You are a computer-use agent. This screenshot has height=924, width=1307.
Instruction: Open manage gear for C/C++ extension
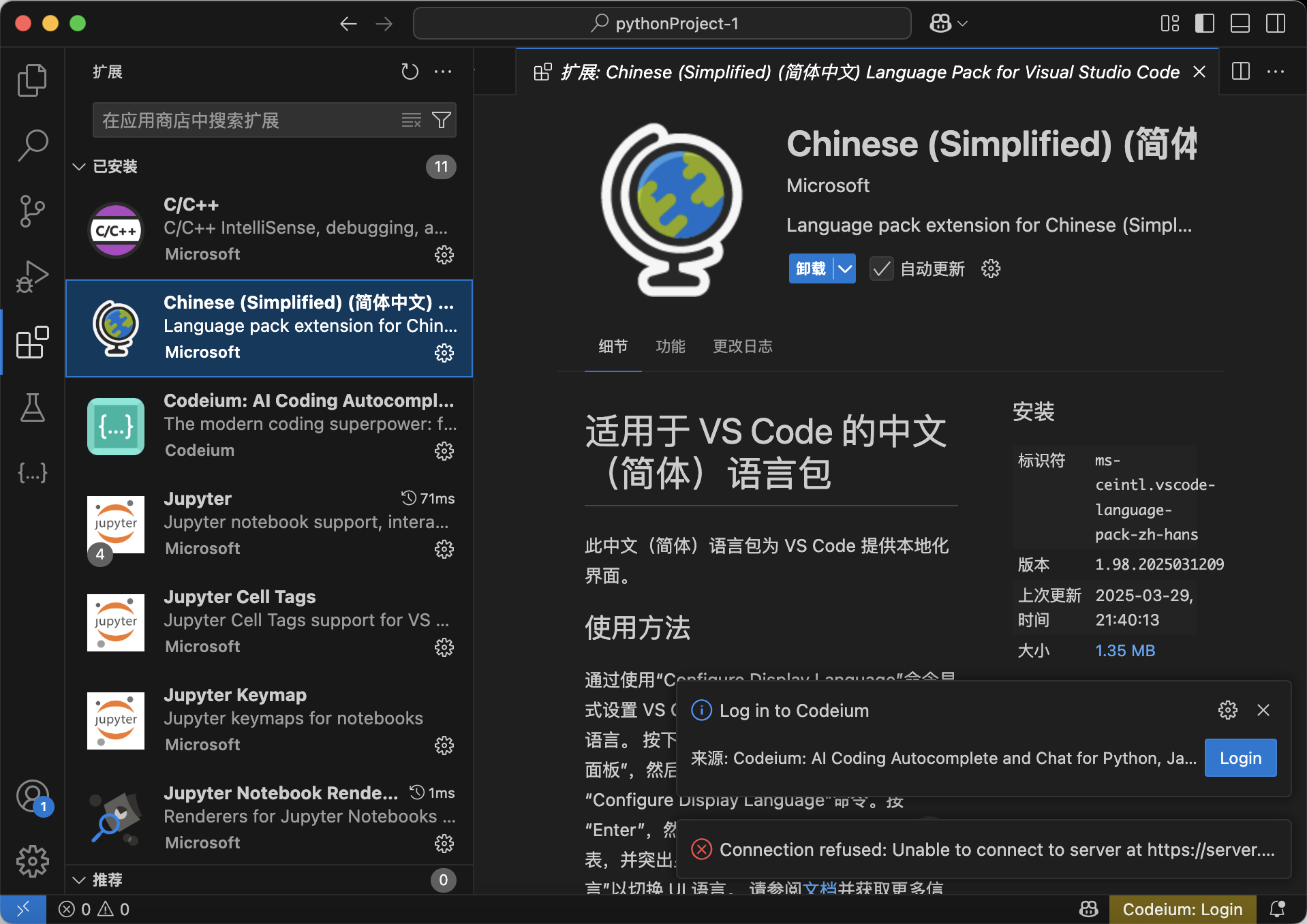click(x=444, y=255)
